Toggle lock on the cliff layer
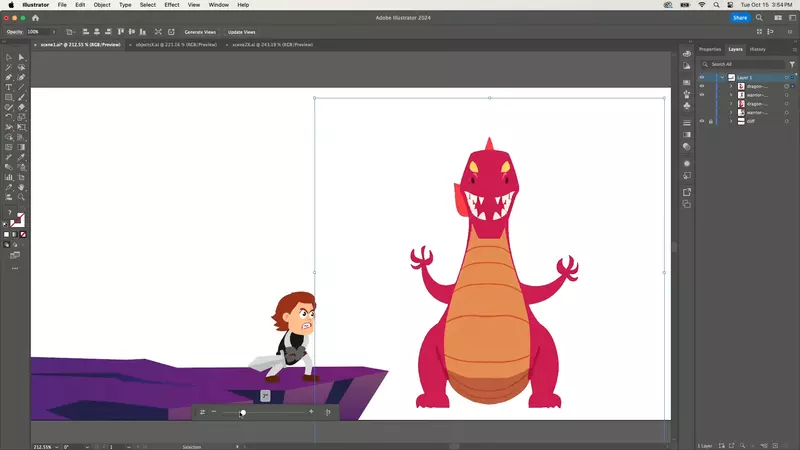The width and height of the screenshot is (800, 450). [711, 121]
